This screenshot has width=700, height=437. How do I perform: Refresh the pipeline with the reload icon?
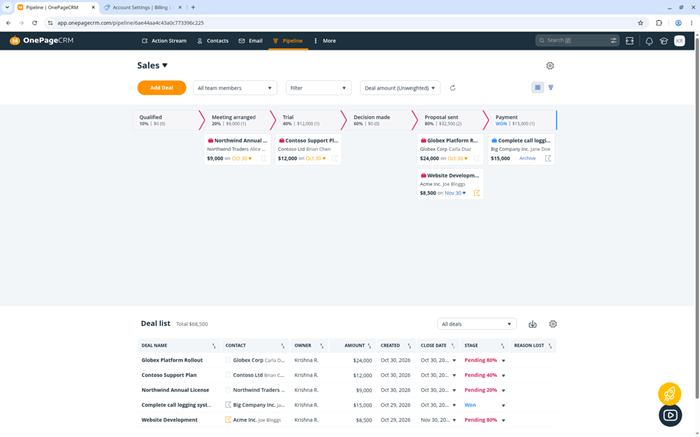click(453, 88)
